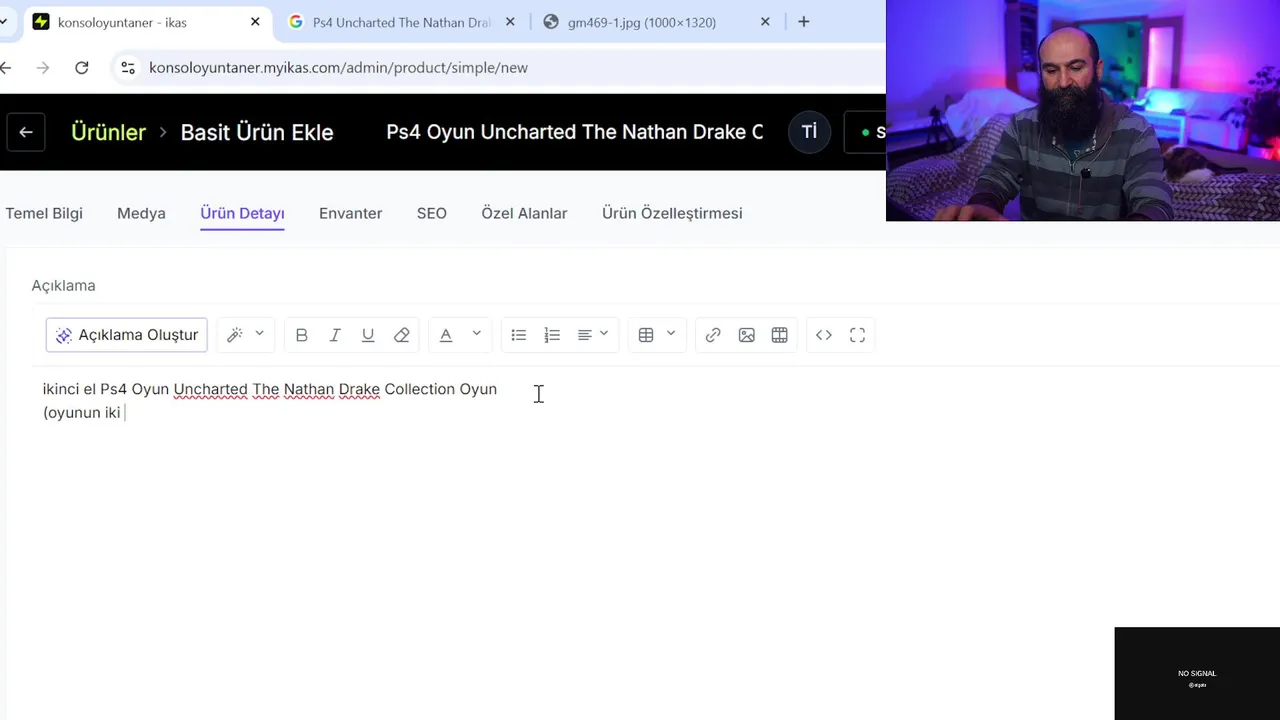The height and width of the screenshot is (720, 1280).
Task: Expand the editor to fullscreen
Action: [x=857, y=335]
